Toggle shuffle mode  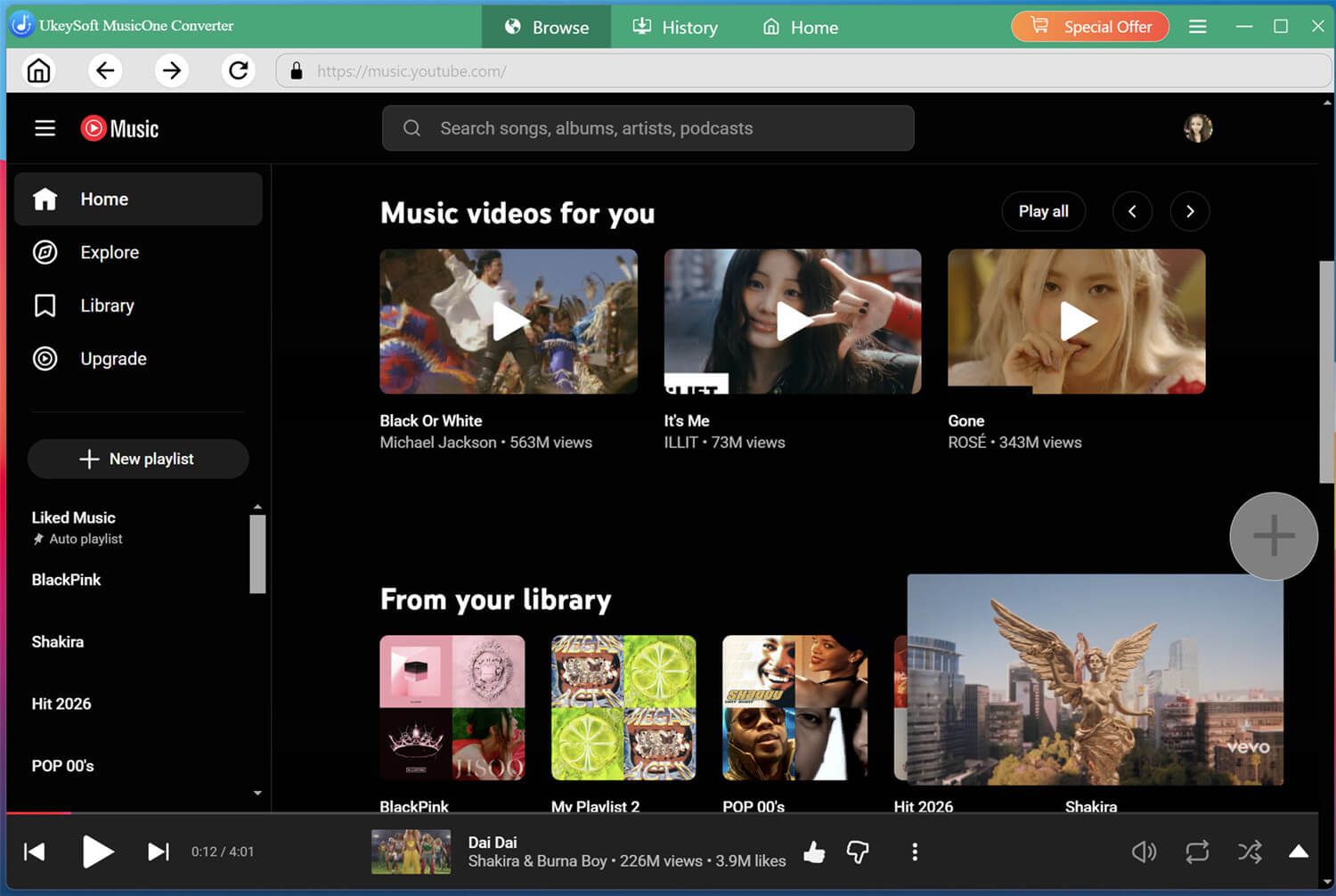[x=1250, y=852]
